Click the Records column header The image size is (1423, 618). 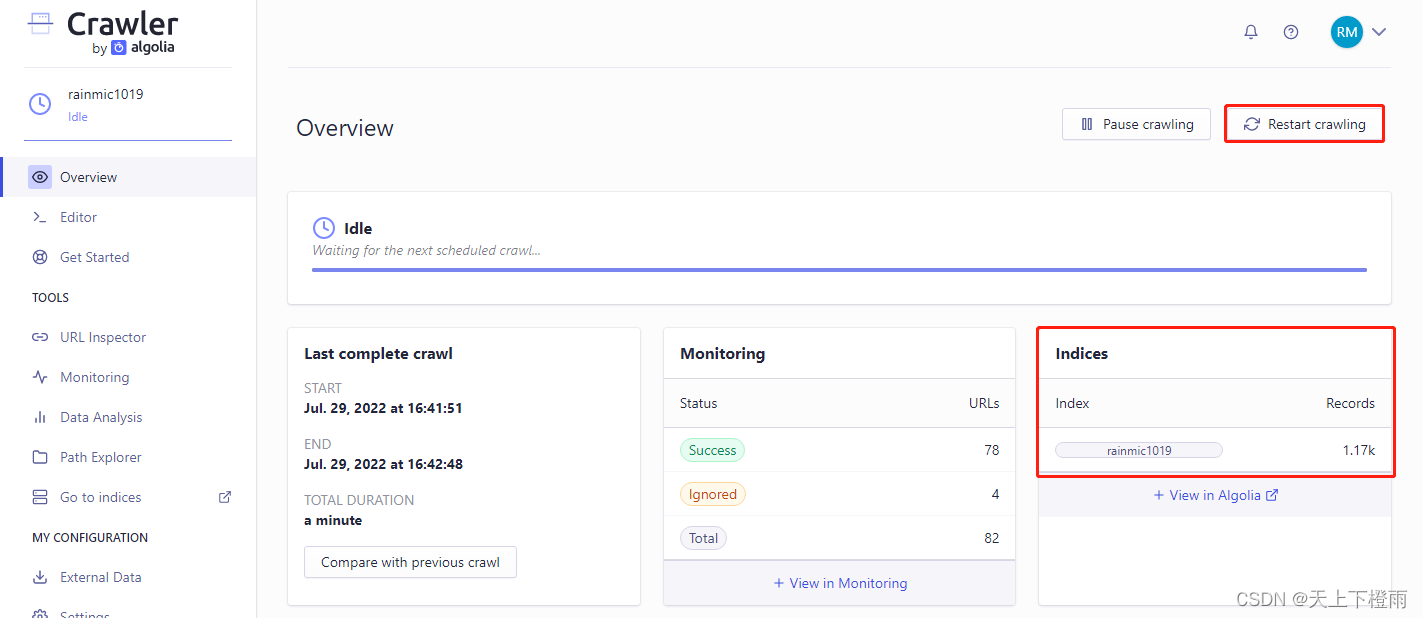1350,403
